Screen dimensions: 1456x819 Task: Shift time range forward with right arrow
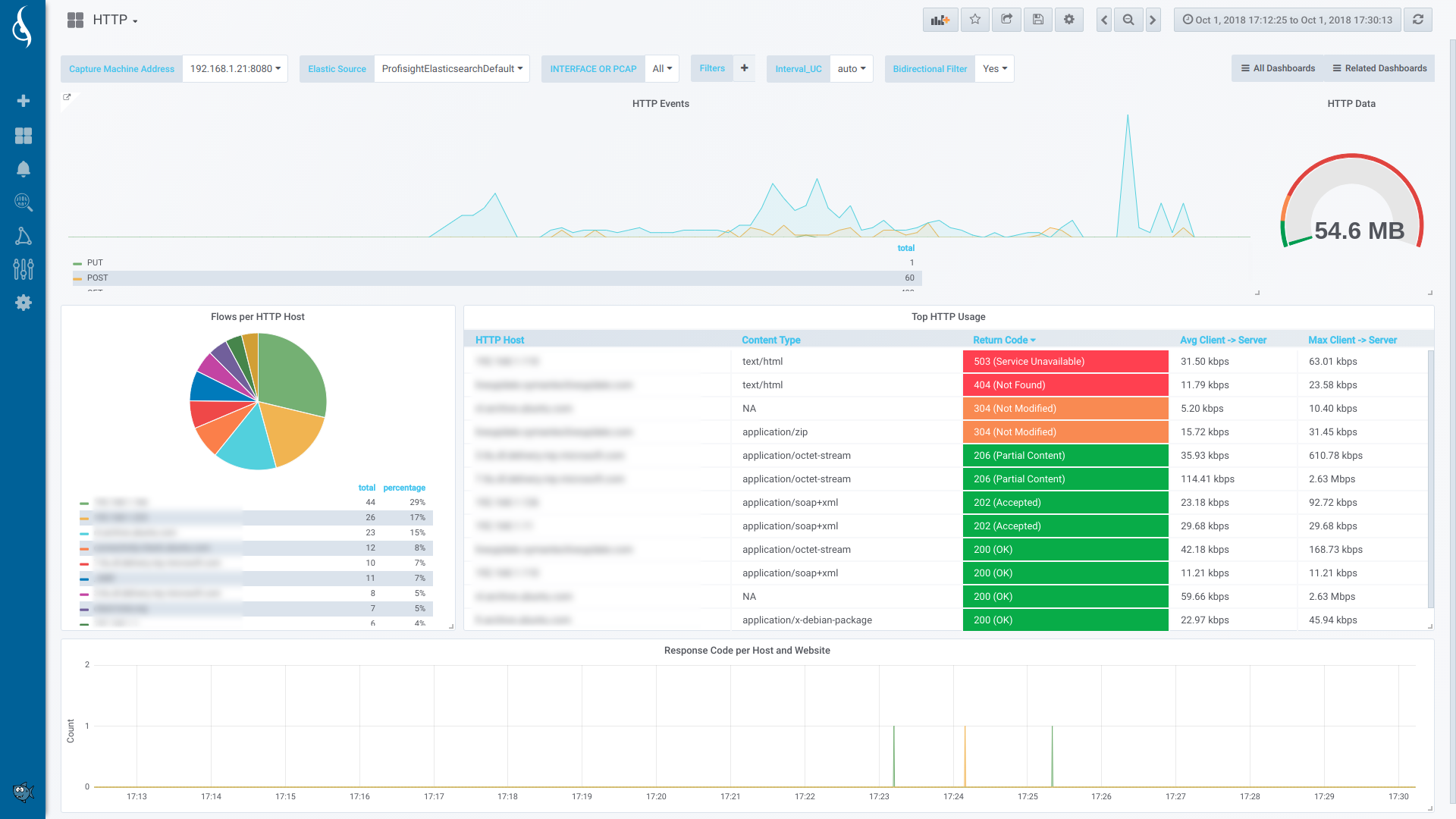click(x=1153, y=20)
